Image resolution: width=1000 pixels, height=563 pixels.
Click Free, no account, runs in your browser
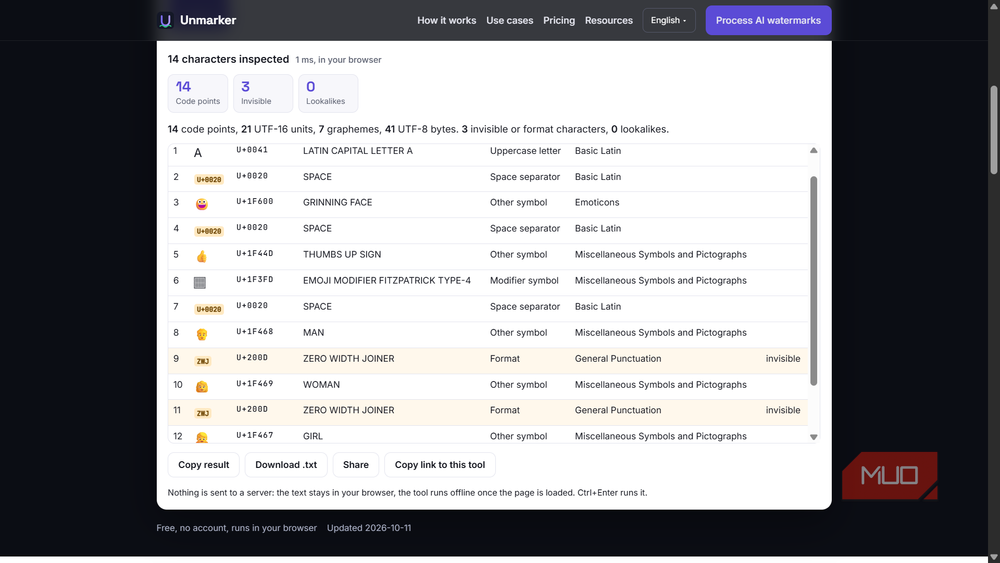(x=237, y=528)
